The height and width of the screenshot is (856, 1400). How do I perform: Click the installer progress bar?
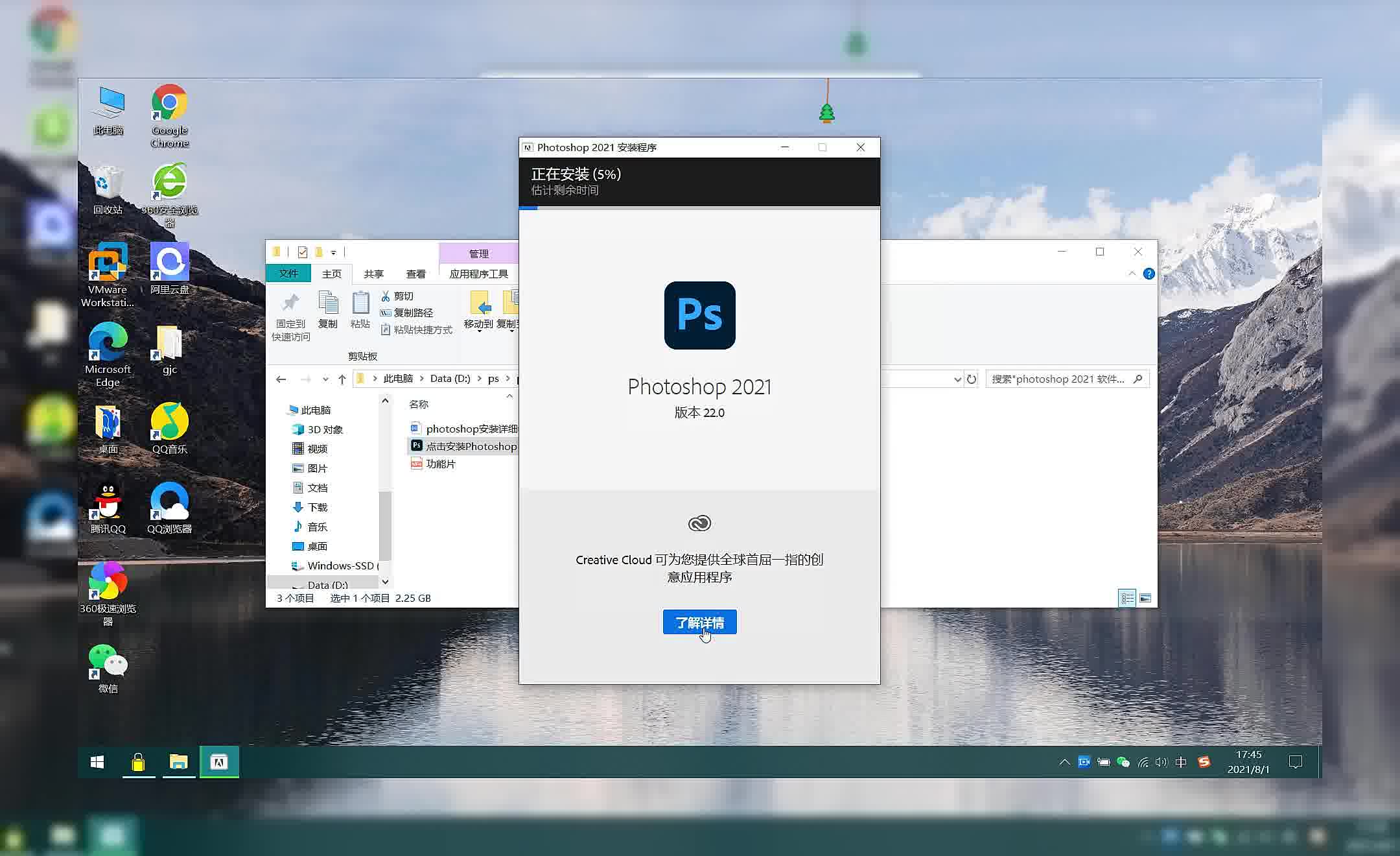(x=699, y=208)
